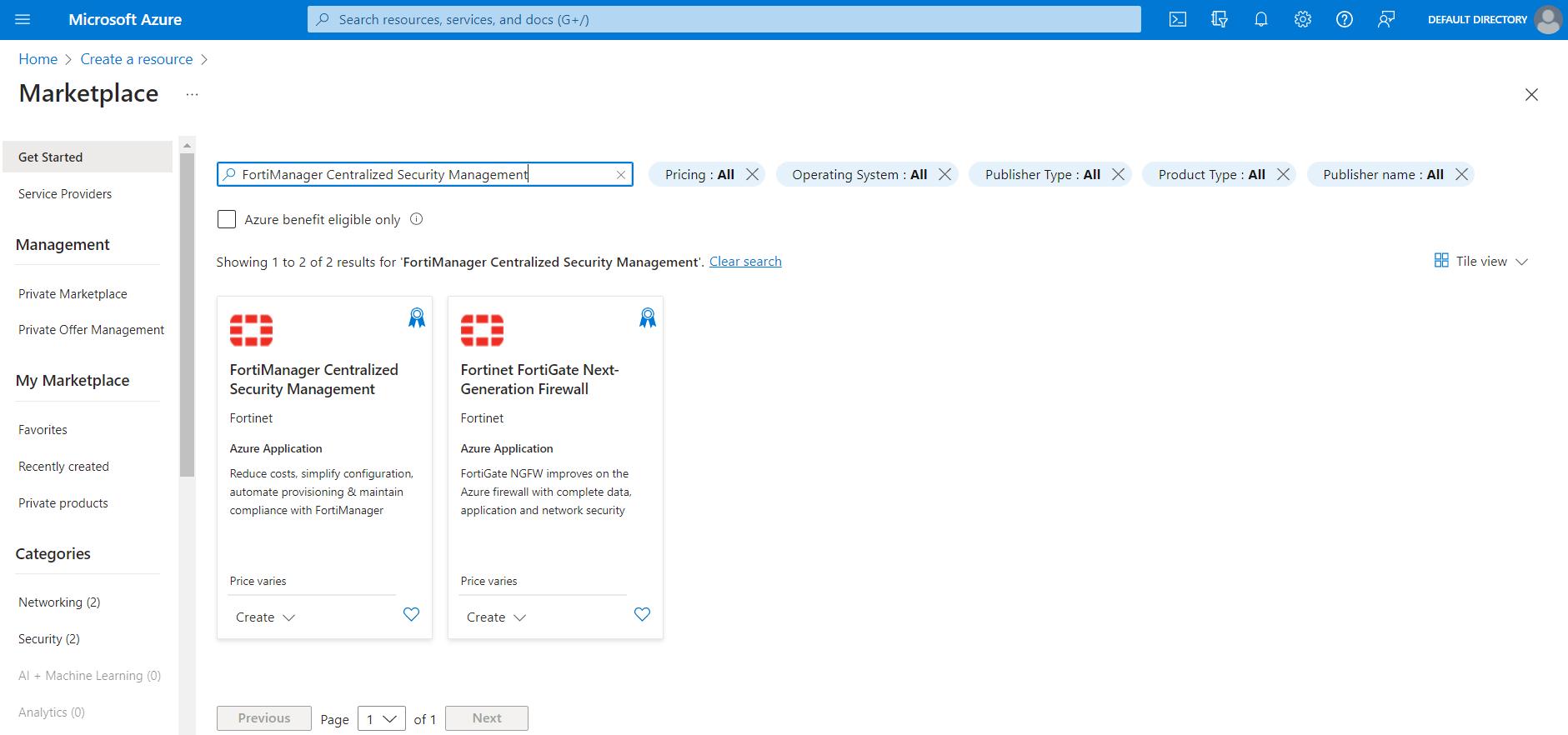Focus the top Azure search bar
Image resolution: width=1568 pixels, height=735 pixels.
tap(724, 19)
